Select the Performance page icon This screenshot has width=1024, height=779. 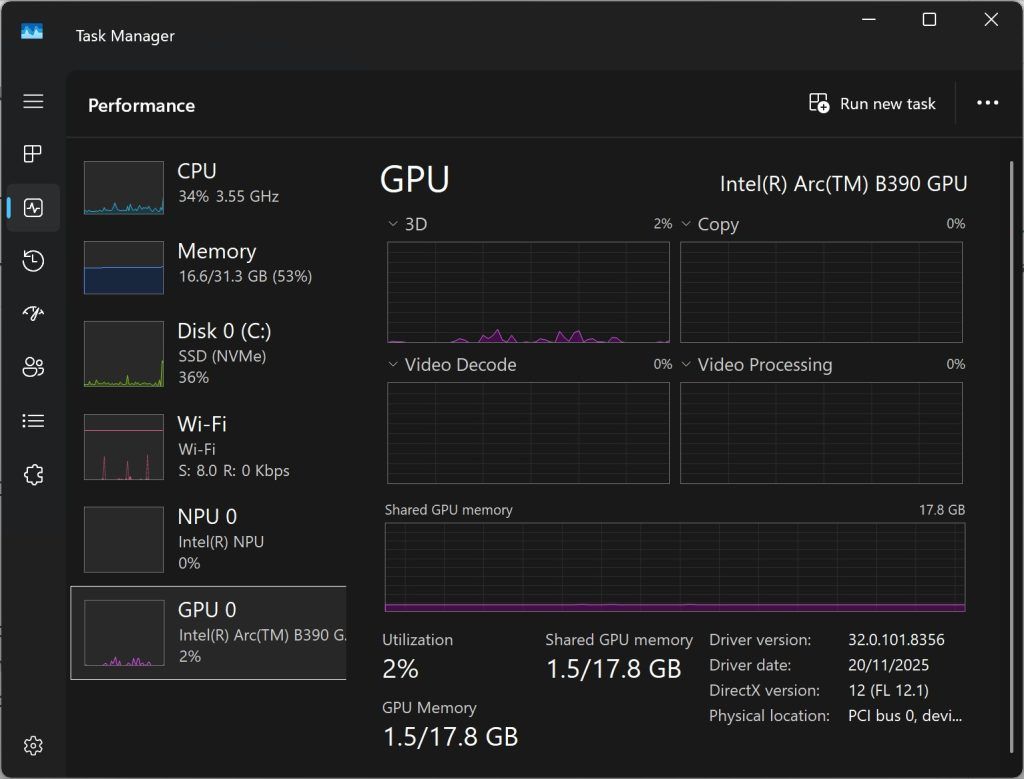(x=33, y=208)
